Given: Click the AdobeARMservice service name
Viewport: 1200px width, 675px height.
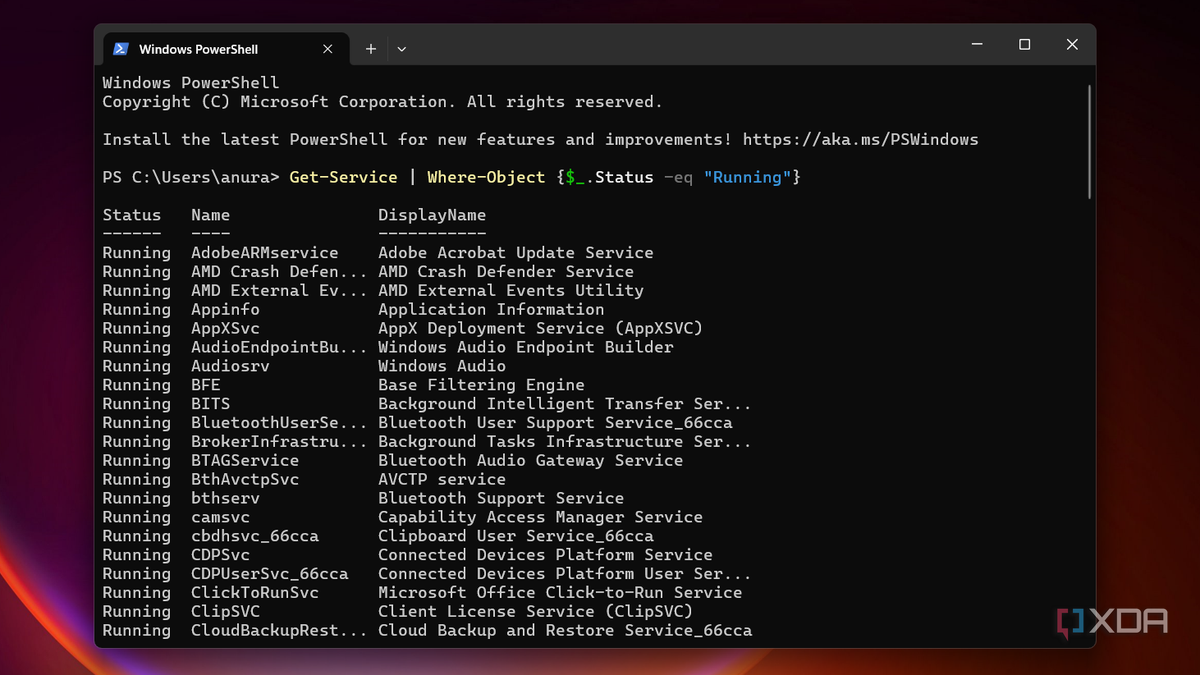Looking at the screenshot, I should click(264, 253).
